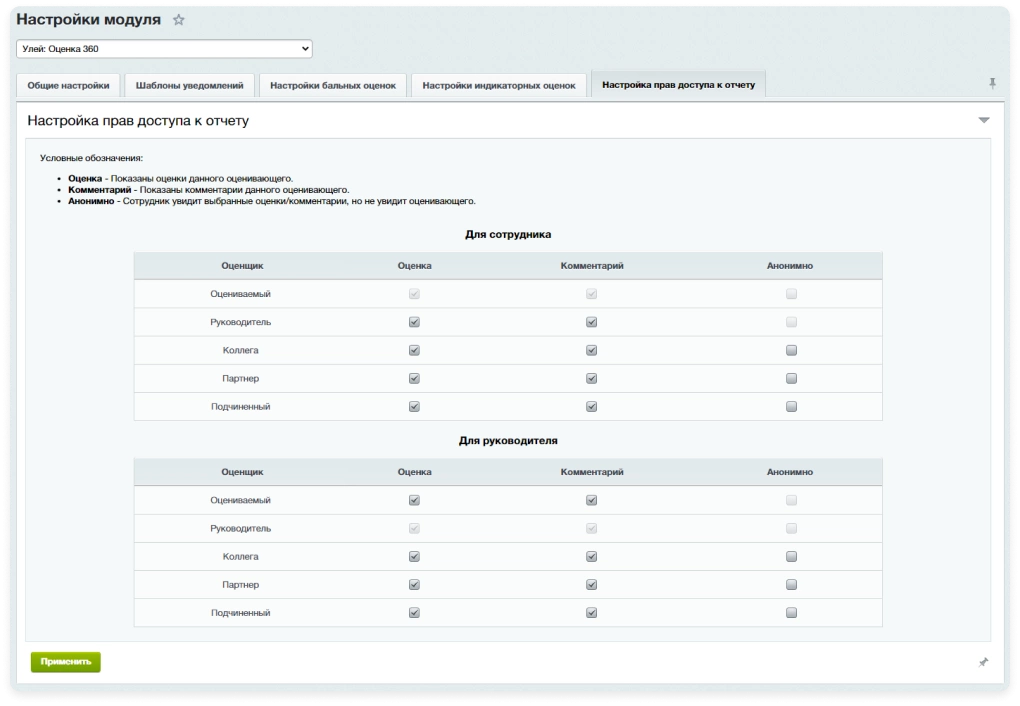Toggle employee table Оценка for Подчиненный

click(414, 407)
